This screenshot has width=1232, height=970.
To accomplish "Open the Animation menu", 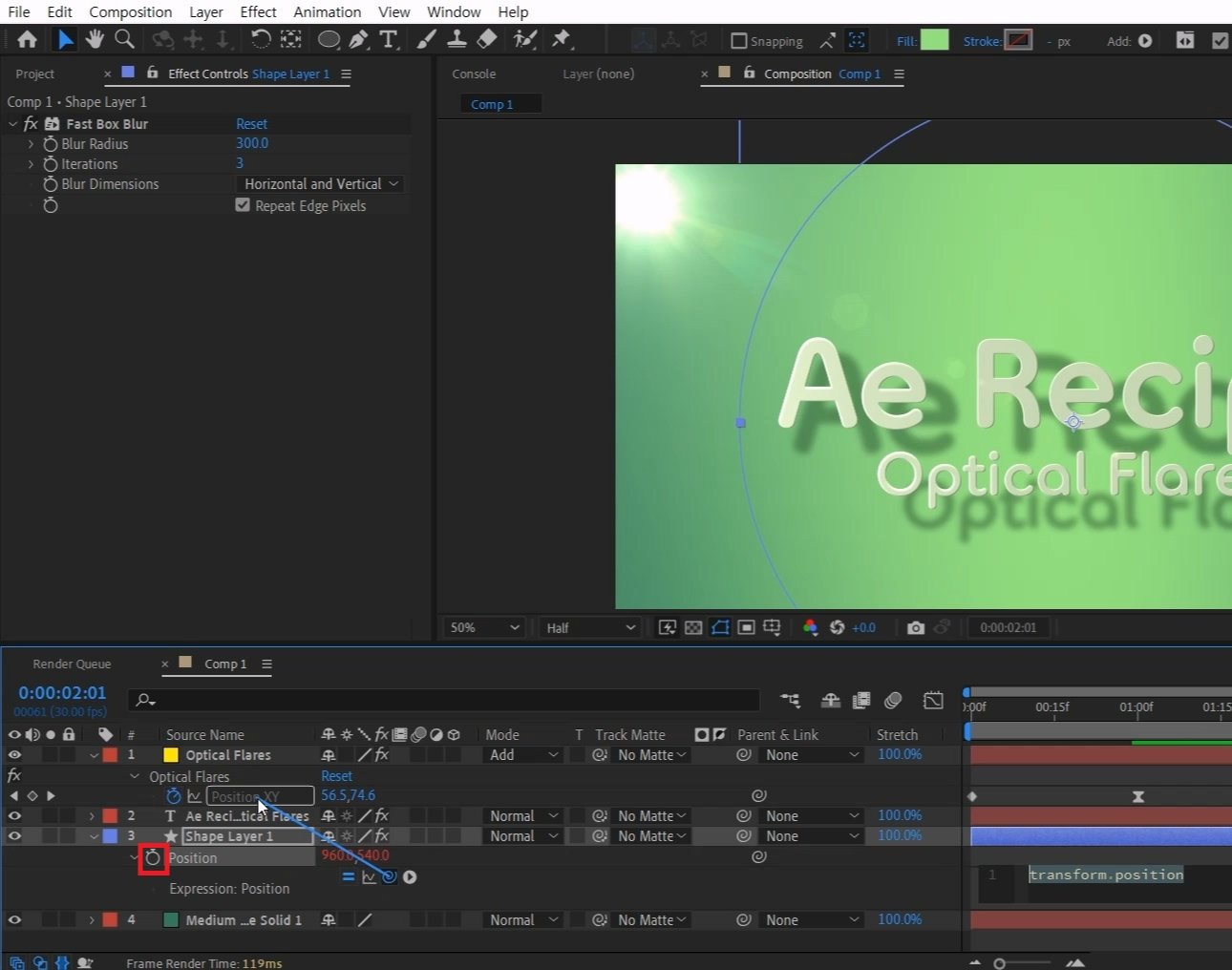I will tap(327, 11).
